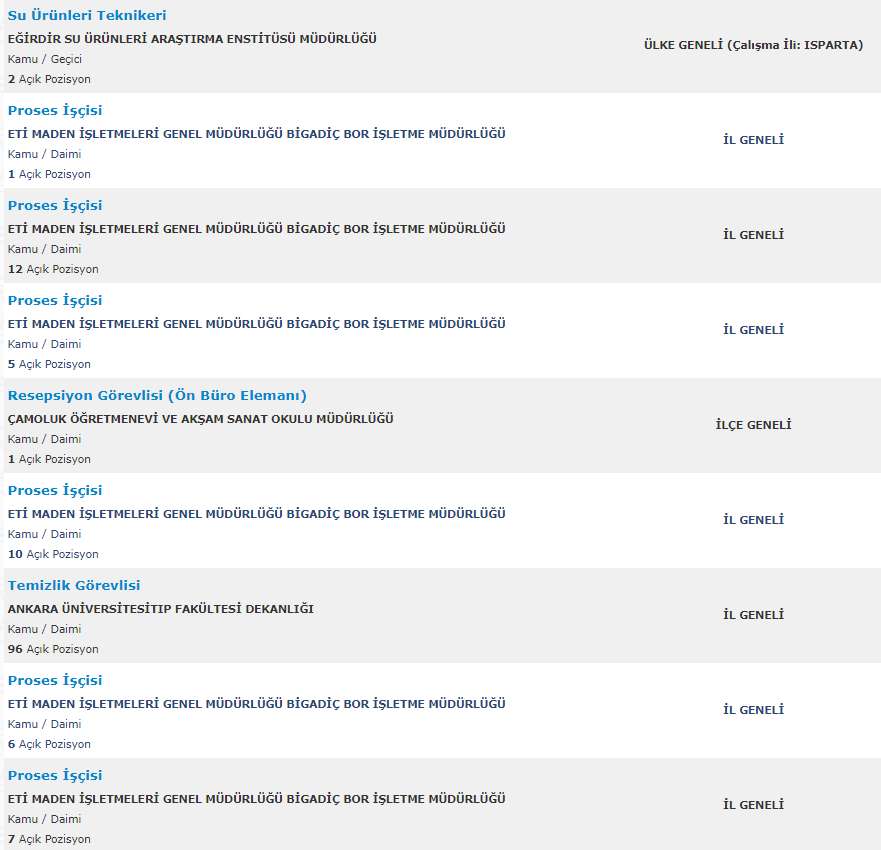Open Proses İşçisi listing with 10 Açık Pozisyon
Screen dimensions: 881x850
click(x=55, y=490)
